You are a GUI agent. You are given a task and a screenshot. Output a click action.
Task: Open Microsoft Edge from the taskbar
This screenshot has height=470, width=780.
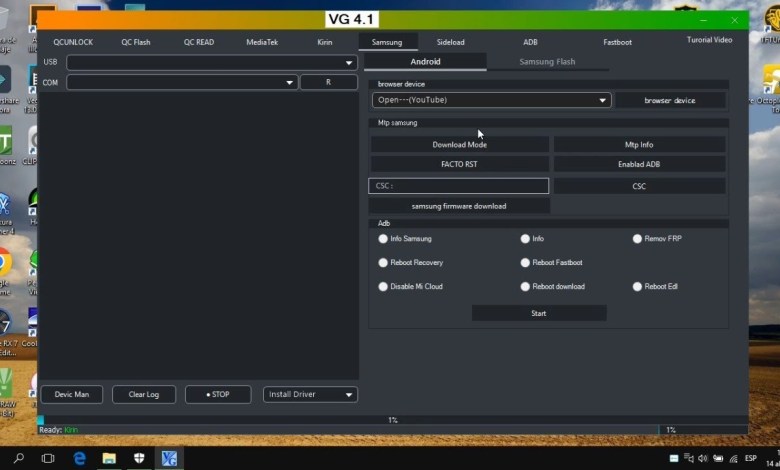(79, 458)
